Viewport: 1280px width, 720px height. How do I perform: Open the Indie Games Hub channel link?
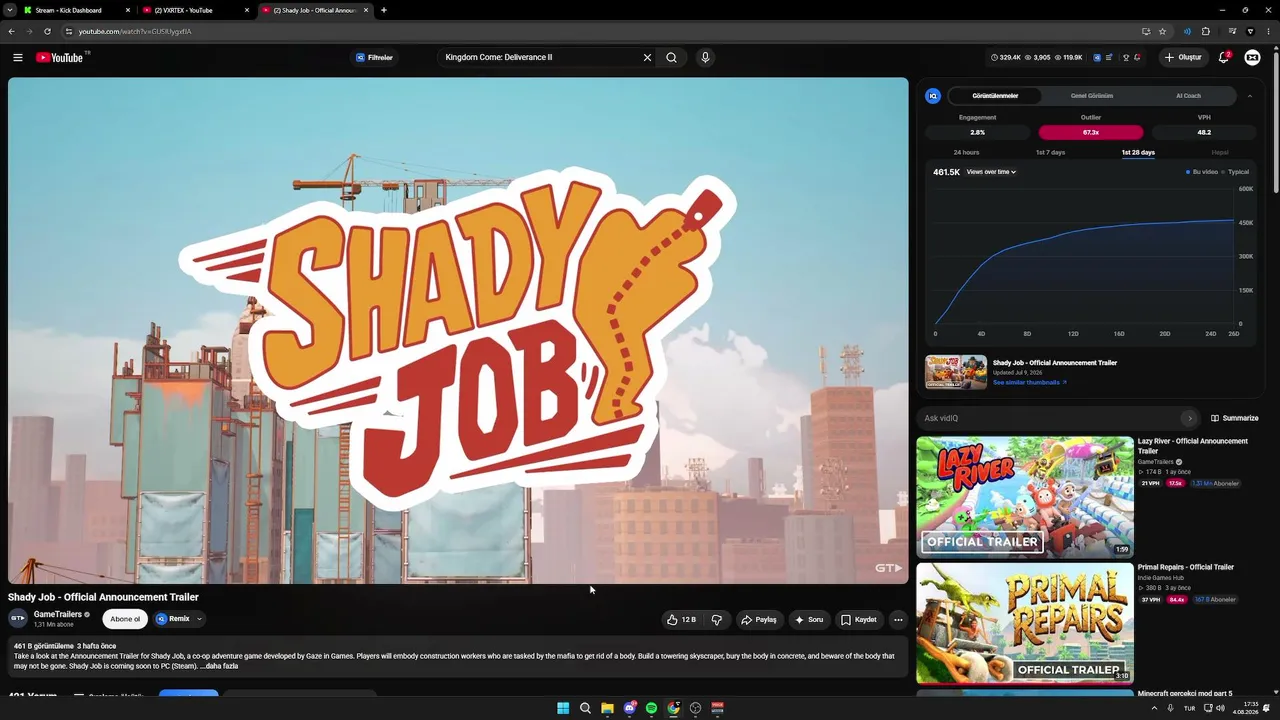[1161, 578]
